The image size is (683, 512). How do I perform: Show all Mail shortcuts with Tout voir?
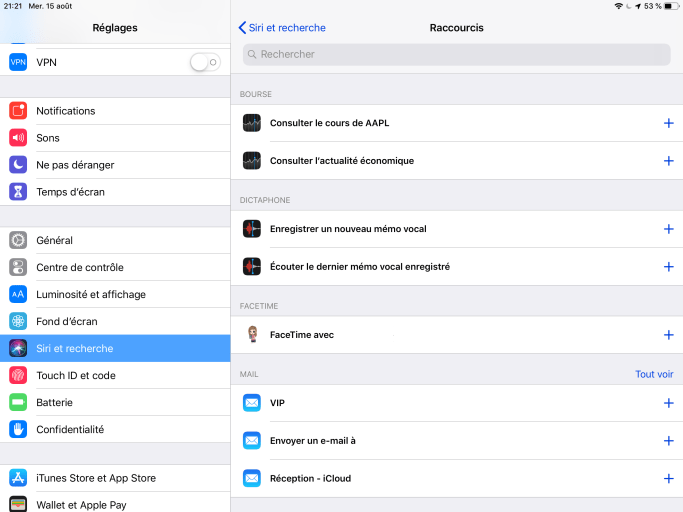tap(653, 374)
